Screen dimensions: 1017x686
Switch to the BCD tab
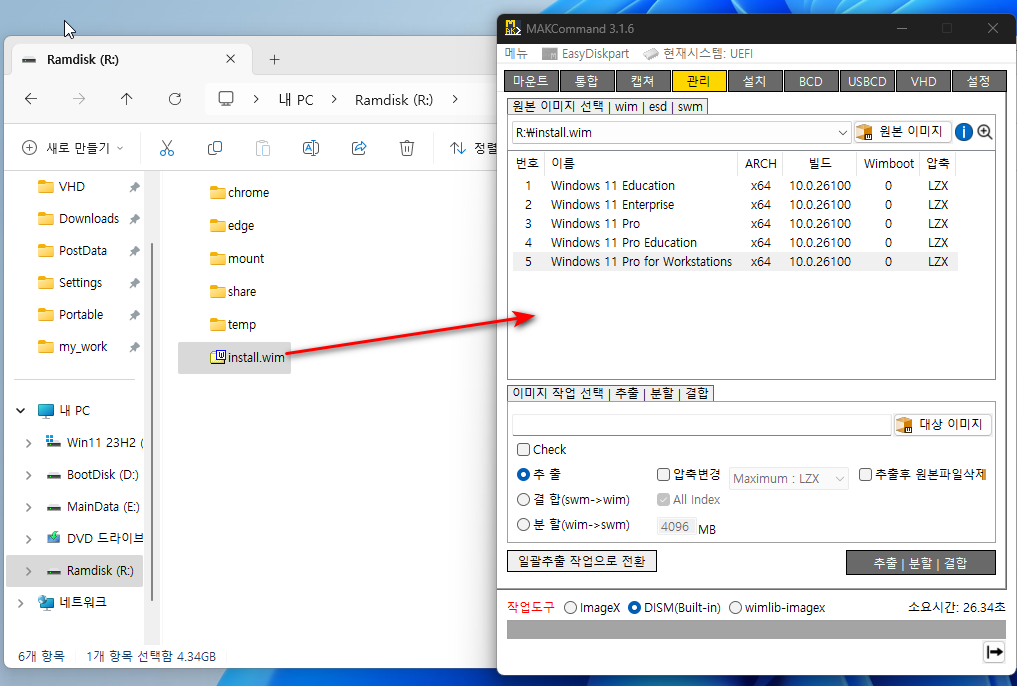click(811, 81)
